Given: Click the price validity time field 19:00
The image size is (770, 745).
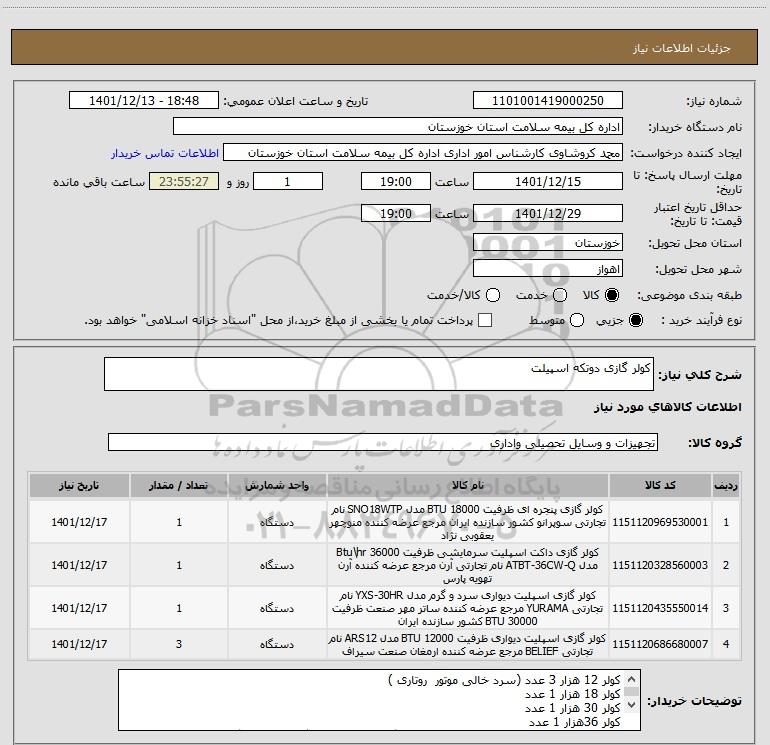Looking at the screenshot, I should 396,213.
